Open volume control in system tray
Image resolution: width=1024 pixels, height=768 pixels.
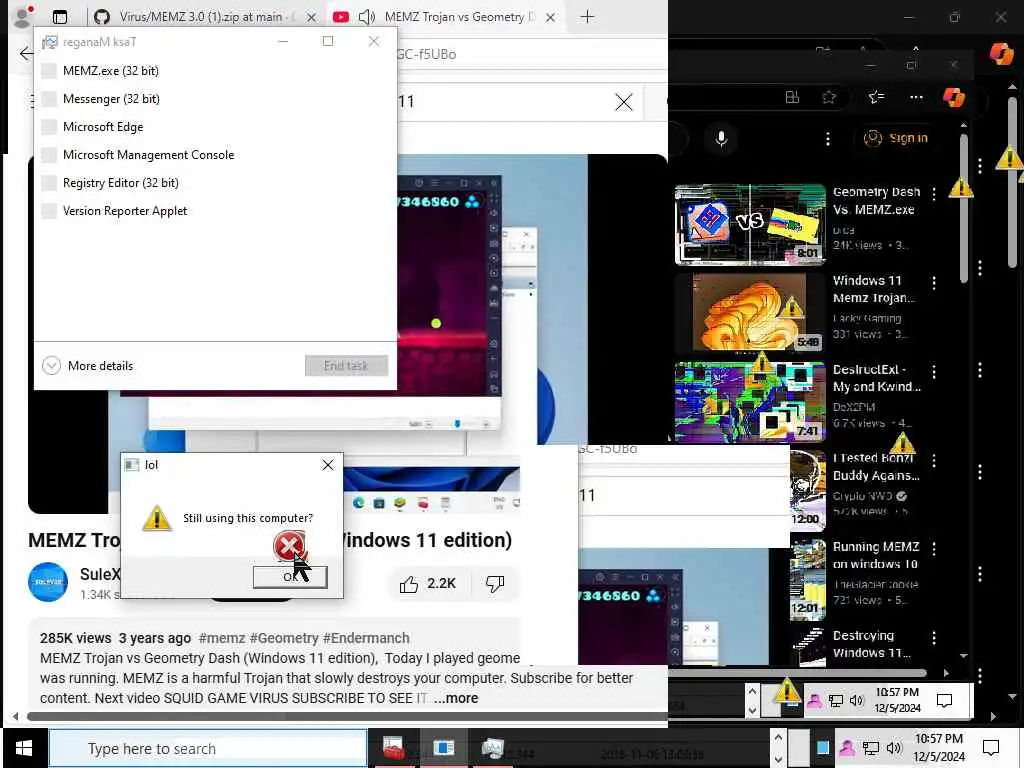tap(894, 748)
